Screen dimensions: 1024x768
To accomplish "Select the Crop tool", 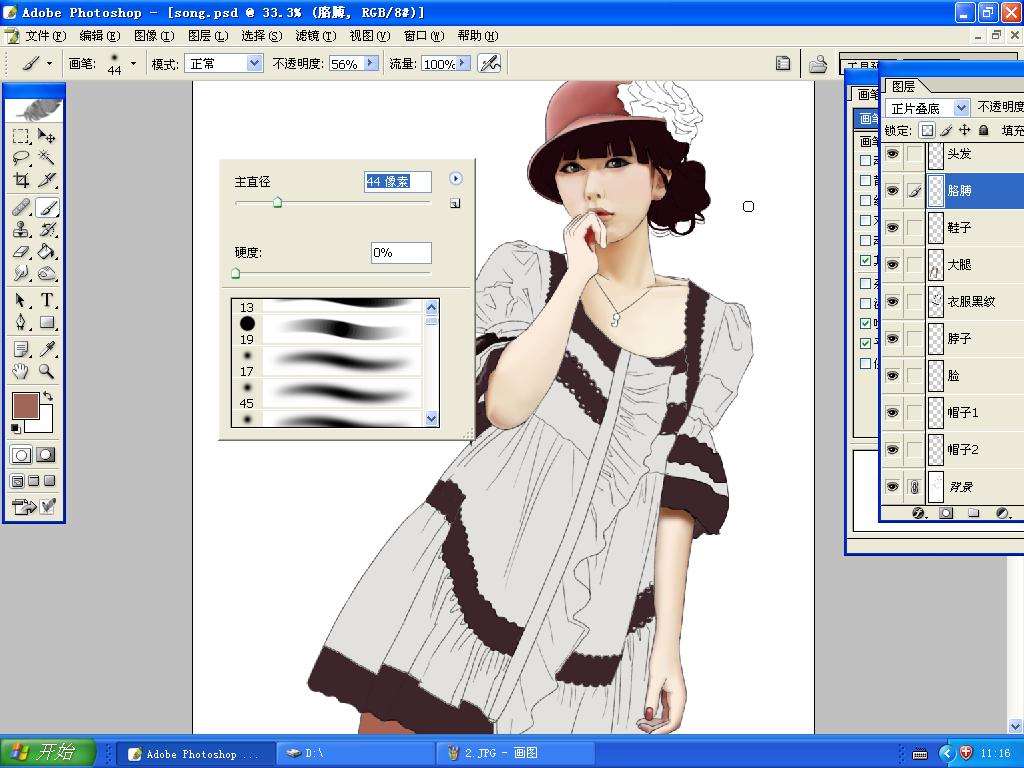I will coord(21,180).
